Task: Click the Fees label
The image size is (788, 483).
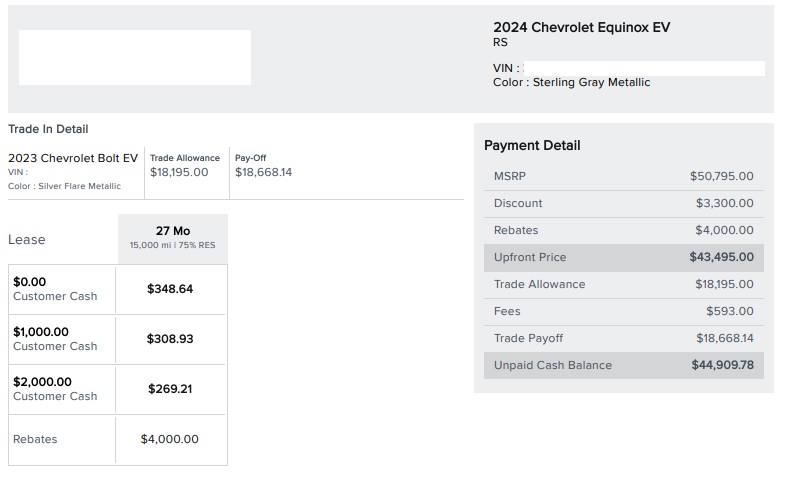Action: click(507, 312)
